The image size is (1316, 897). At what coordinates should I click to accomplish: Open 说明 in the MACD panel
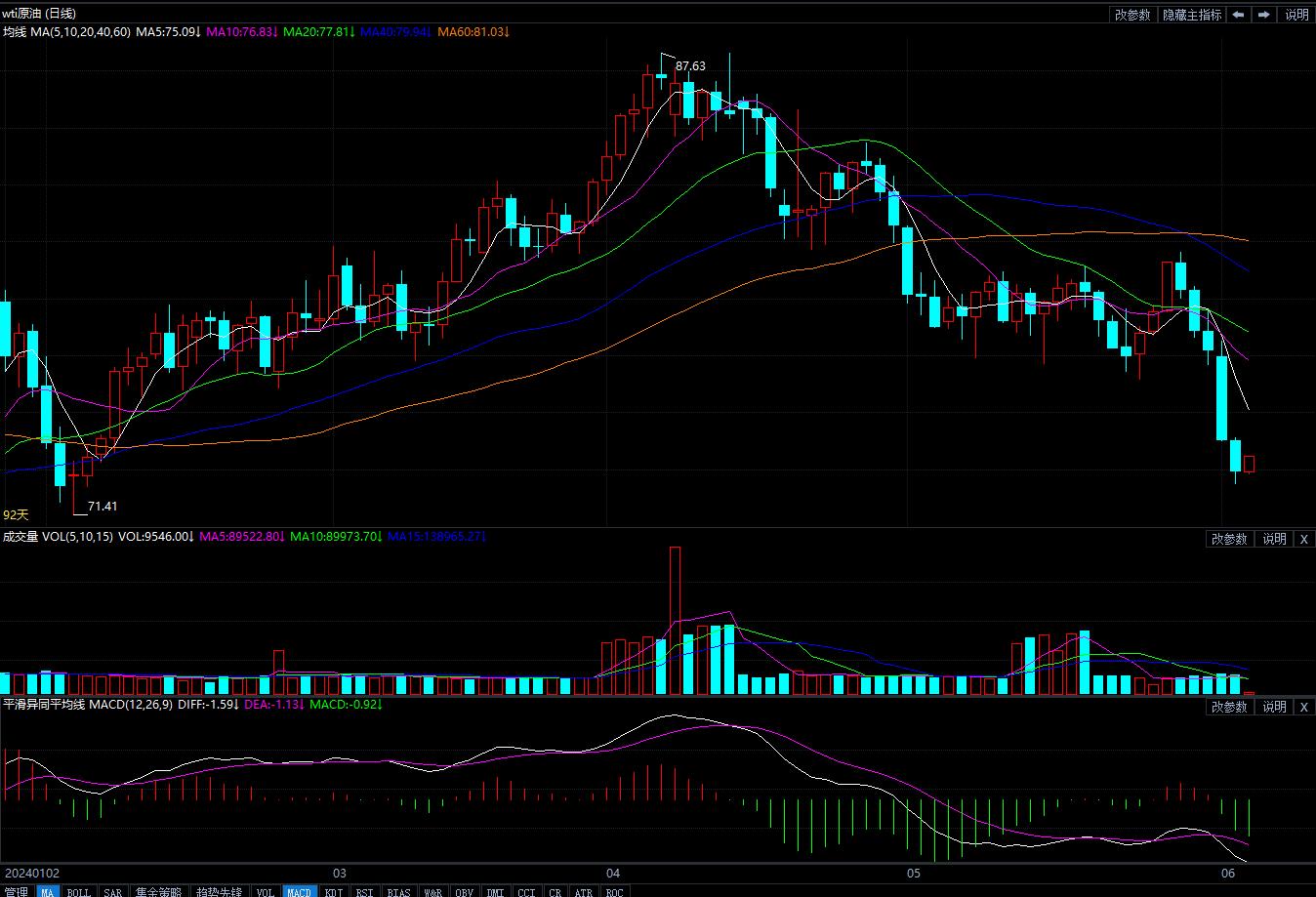[x=1274, y=707]
